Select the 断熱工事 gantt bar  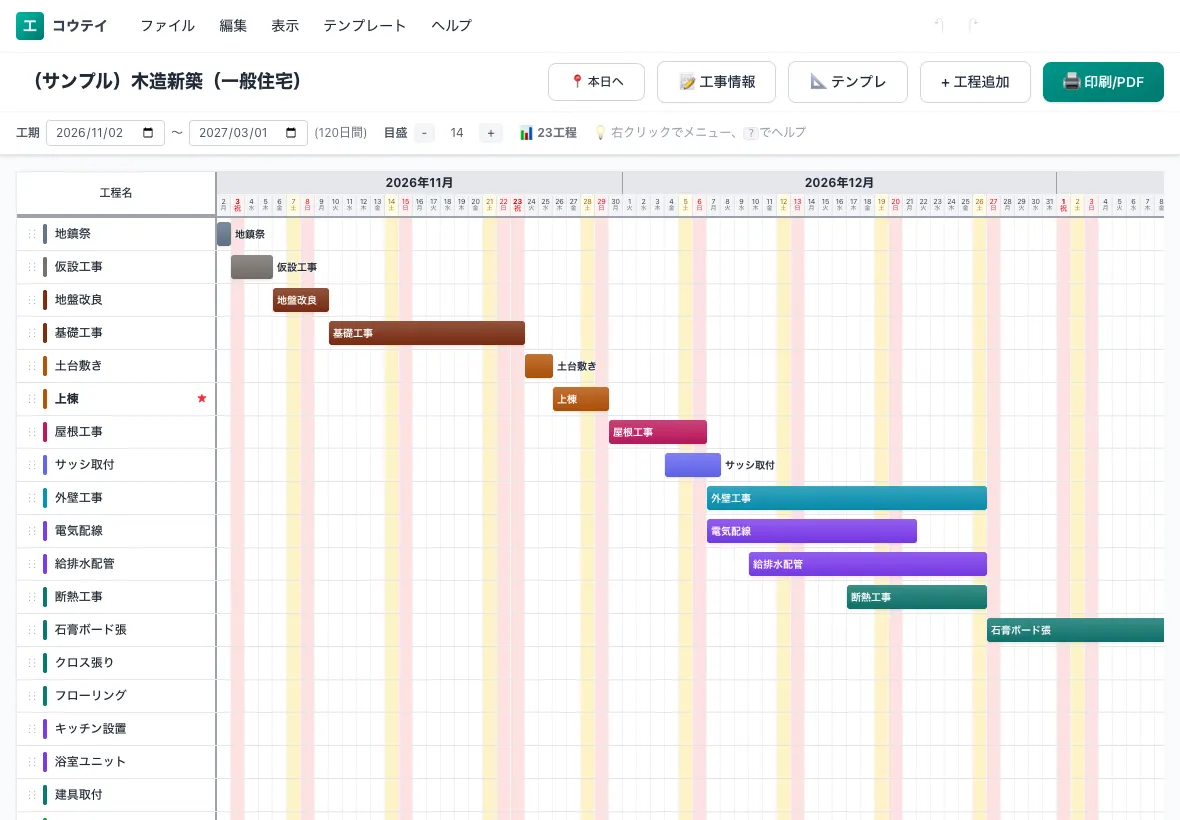pyautogui.click(x=917, y=598)
